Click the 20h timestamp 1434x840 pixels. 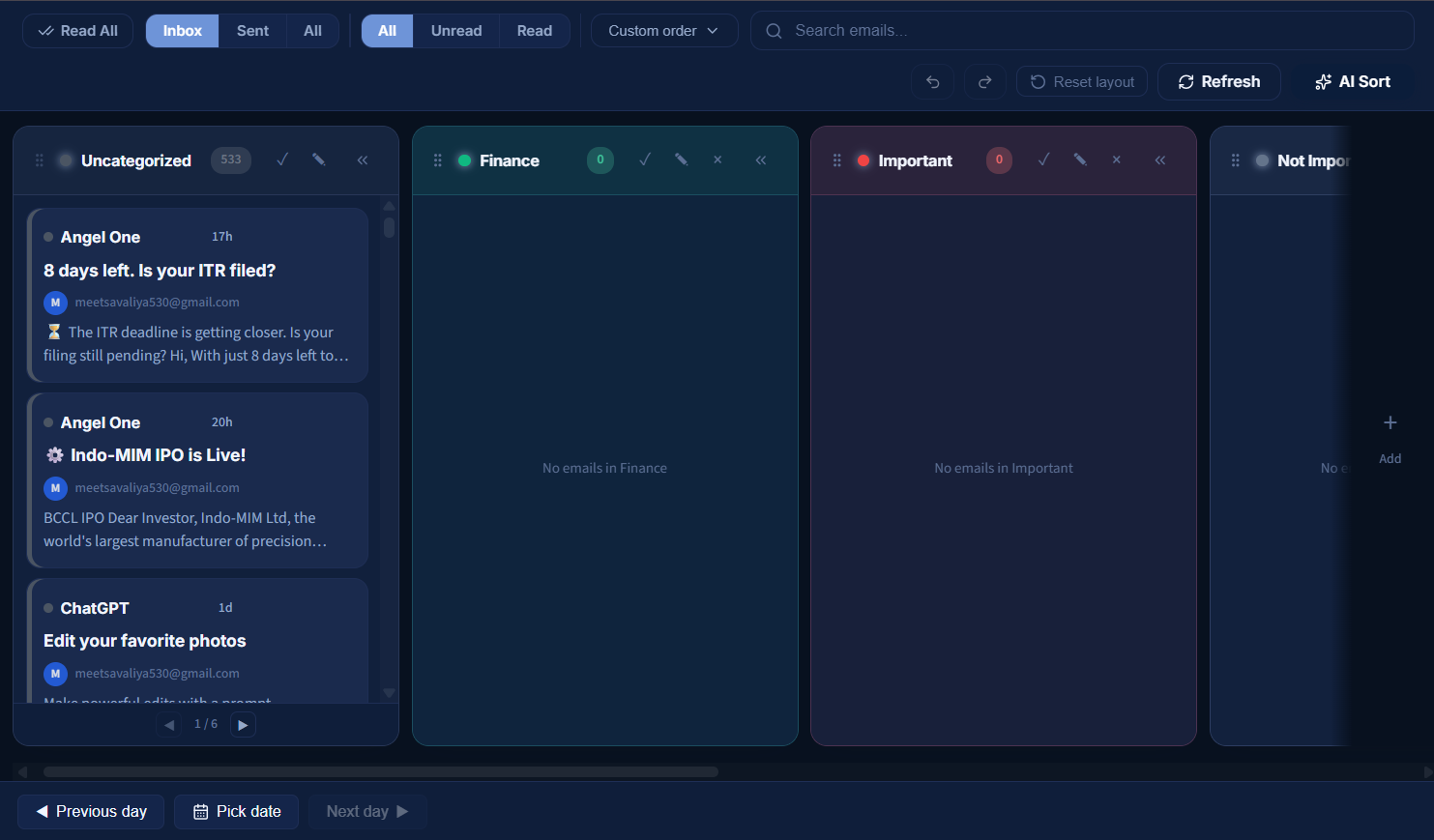pyautogui.click(x=222, y=422)
